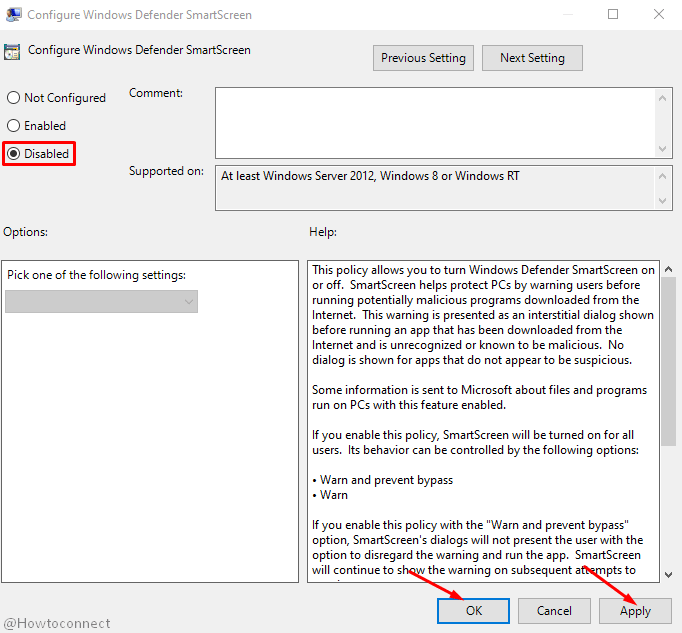Go to Next Setting

(x=532, y=58)
